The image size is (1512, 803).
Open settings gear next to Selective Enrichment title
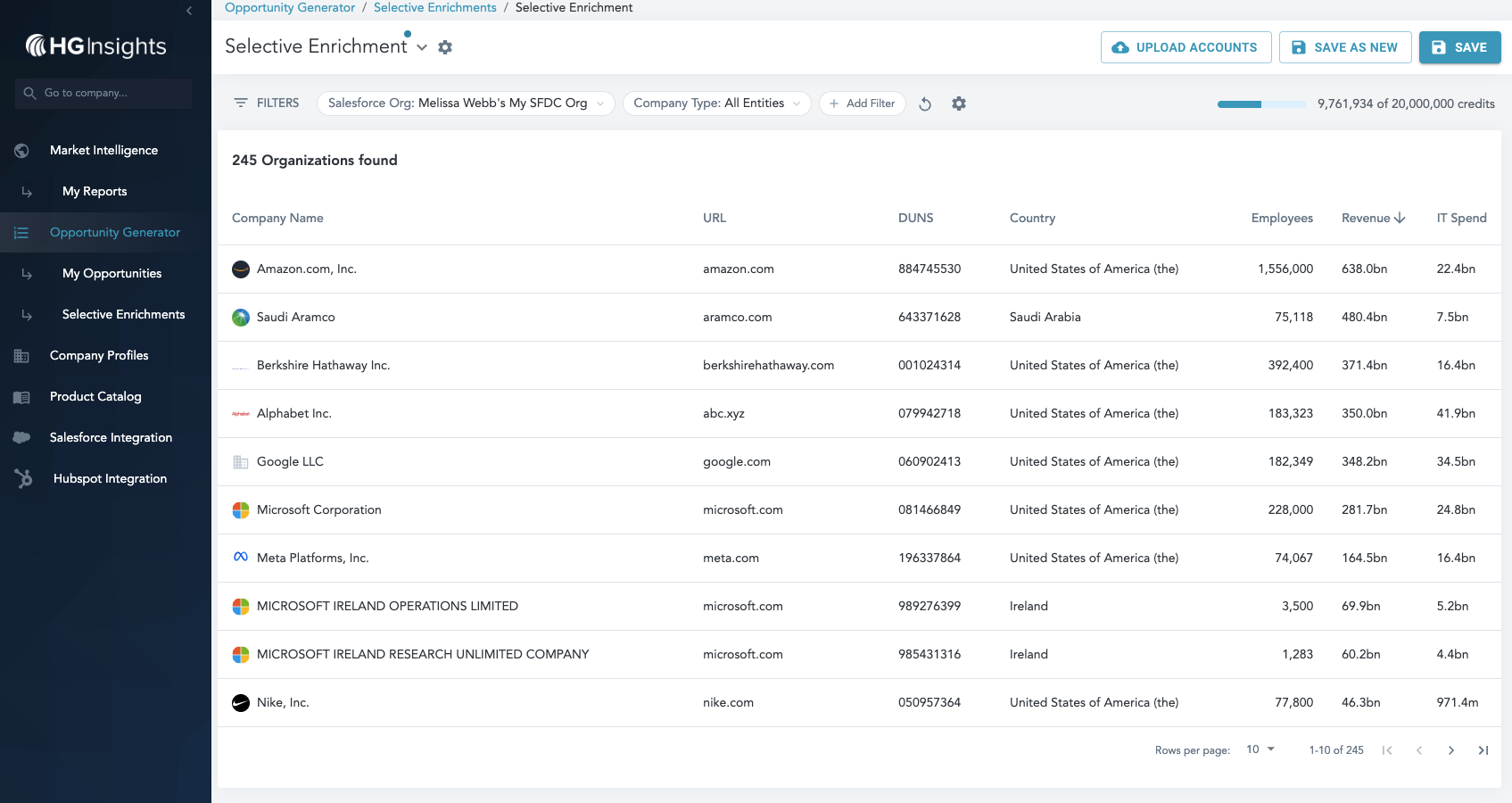click(445, 47)
